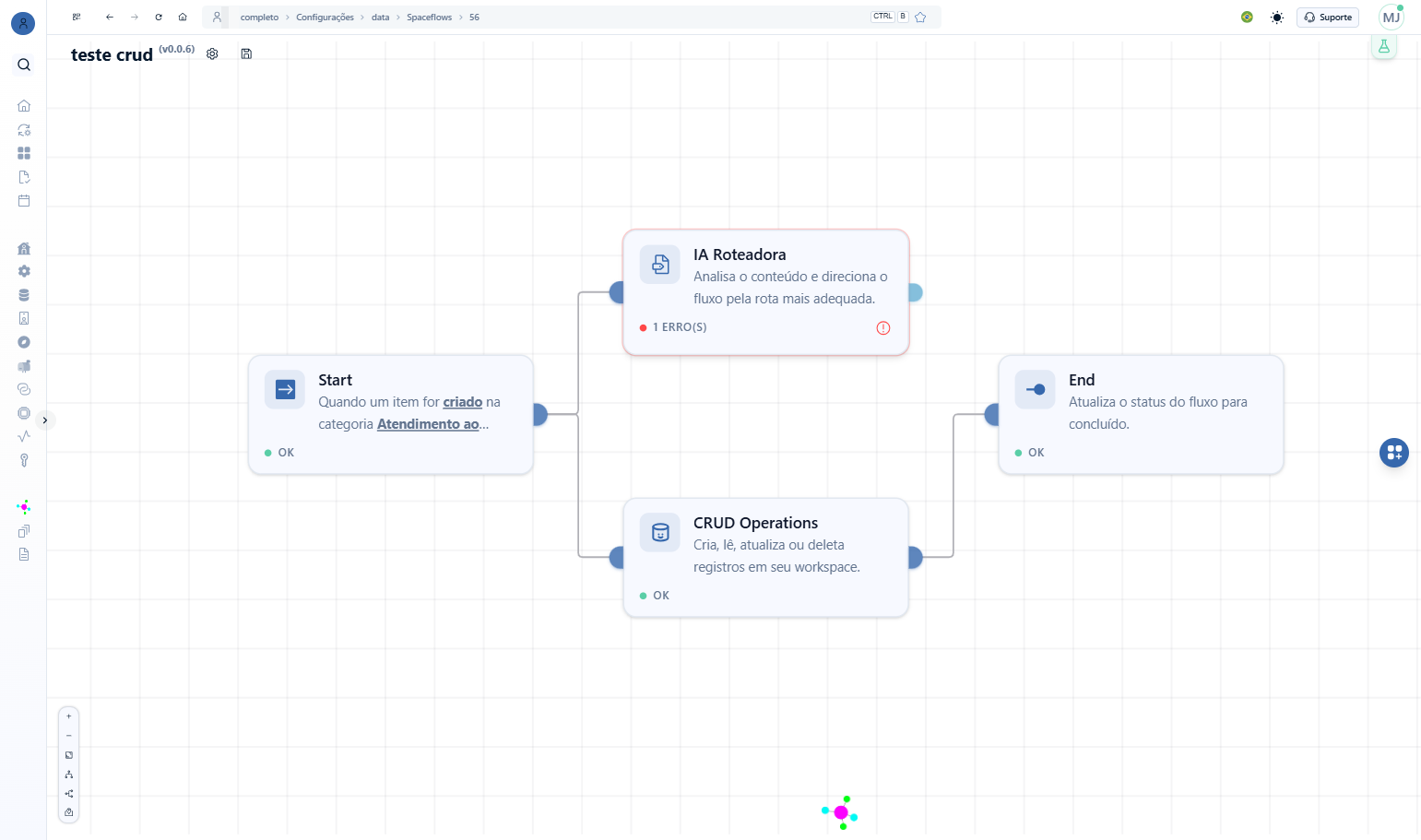Open the database icon in the sidebar
The image size is (1421, 840).
[x=24, y=295]
